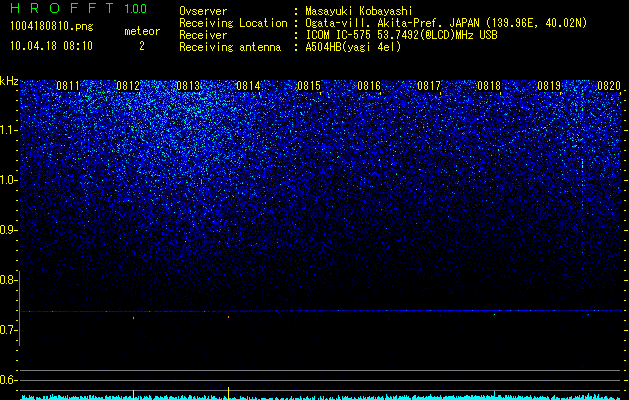
Task: Click the 0811 time marker
Action: point(68,85)
